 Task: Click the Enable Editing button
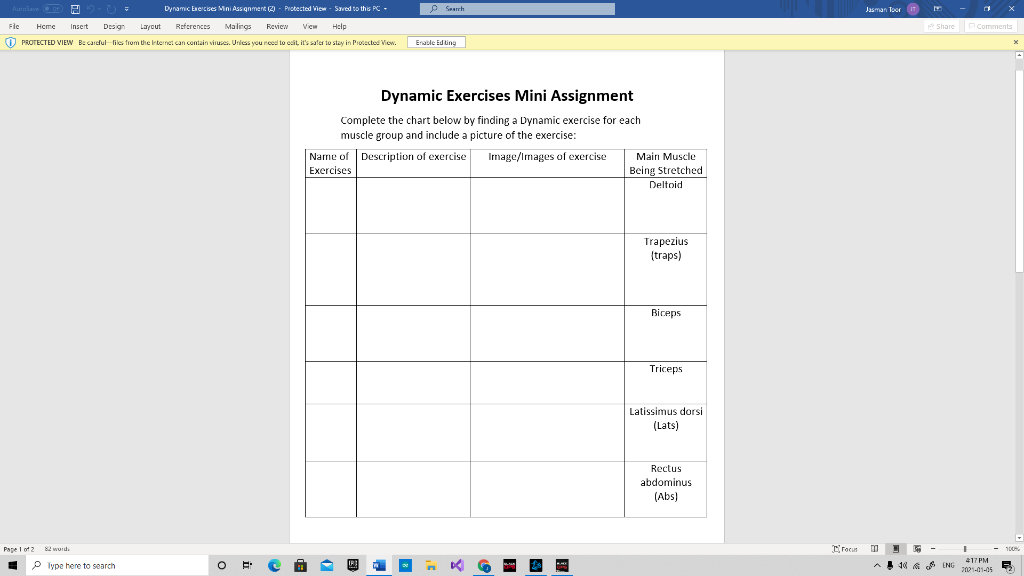pyautogui.click(x=437, y=43)
